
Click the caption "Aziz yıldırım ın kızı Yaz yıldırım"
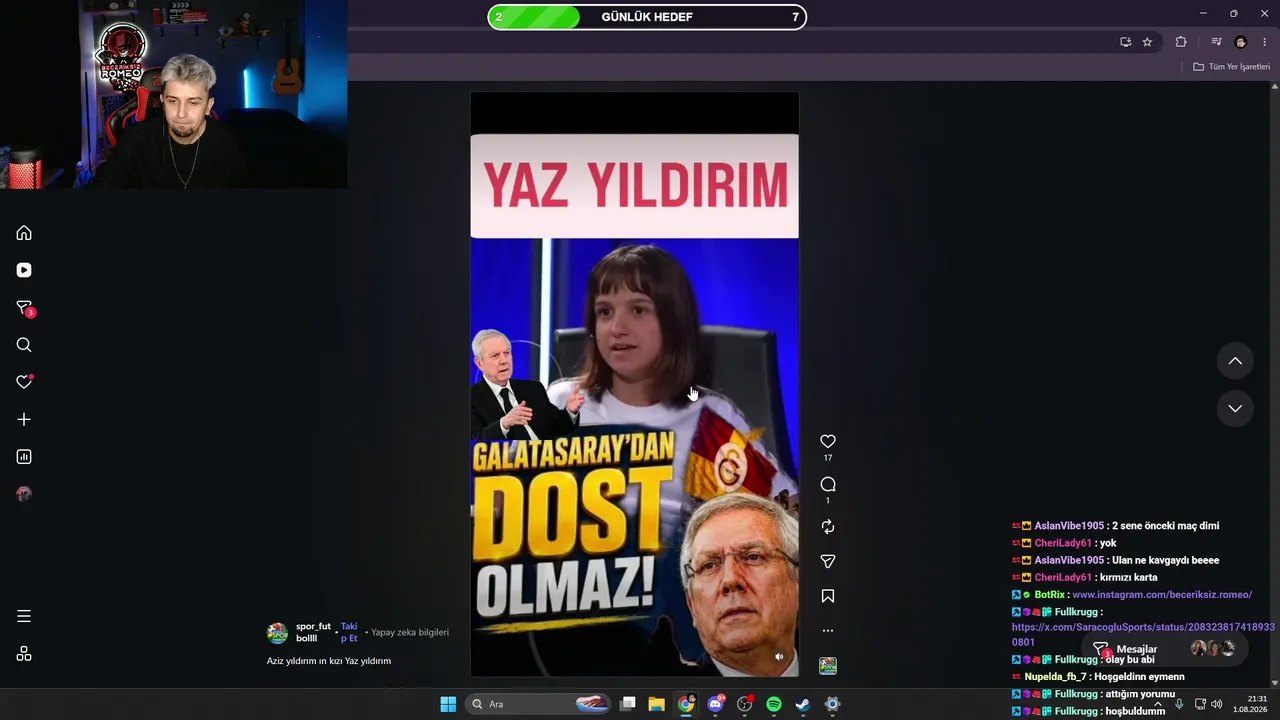pyautogui.click(x=329, y=661)
